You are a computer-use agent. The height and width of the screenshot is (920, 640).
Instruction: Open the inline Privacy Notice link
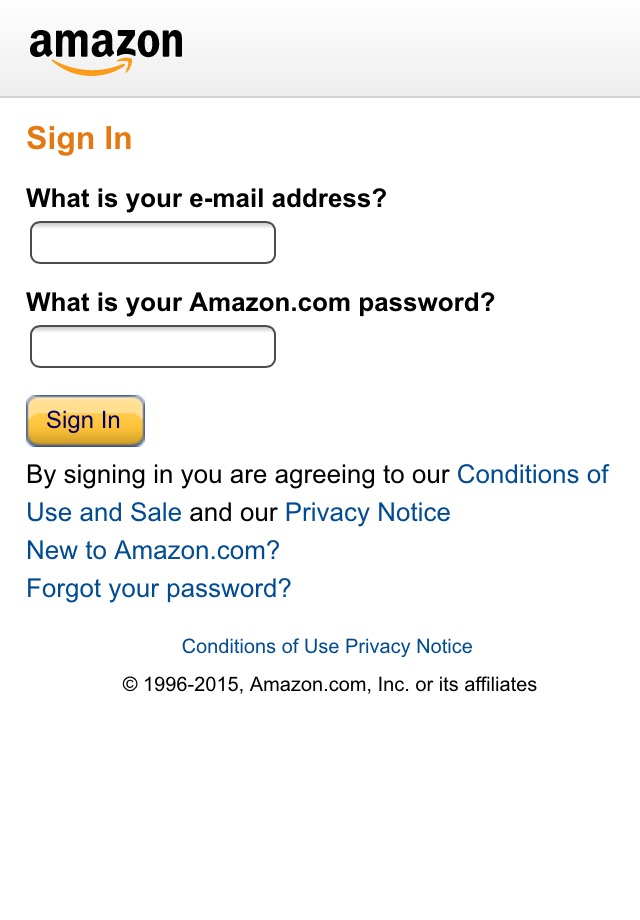[367, 512]
